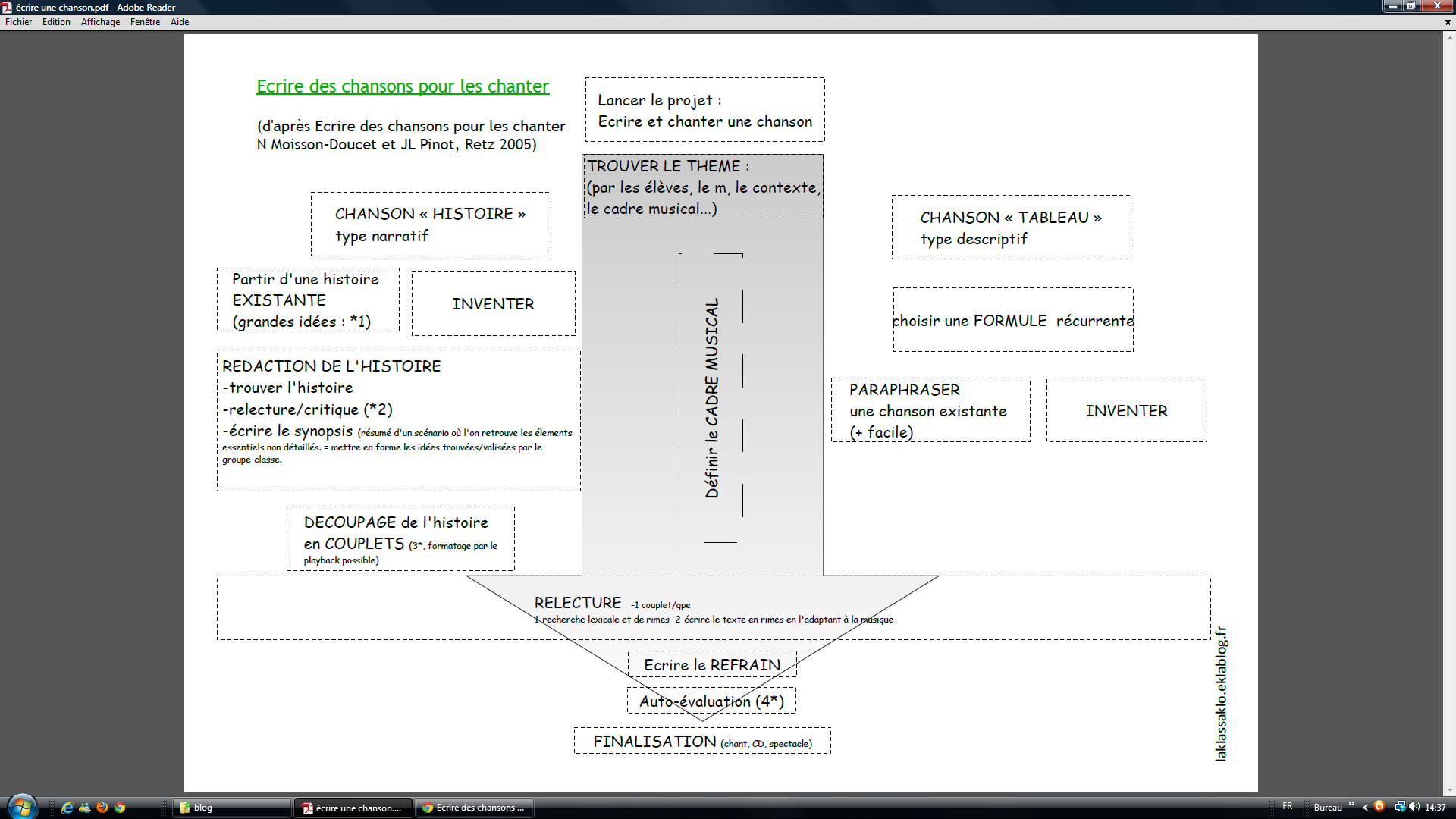Switch to the blog folder taskbar button

(232, 808)
